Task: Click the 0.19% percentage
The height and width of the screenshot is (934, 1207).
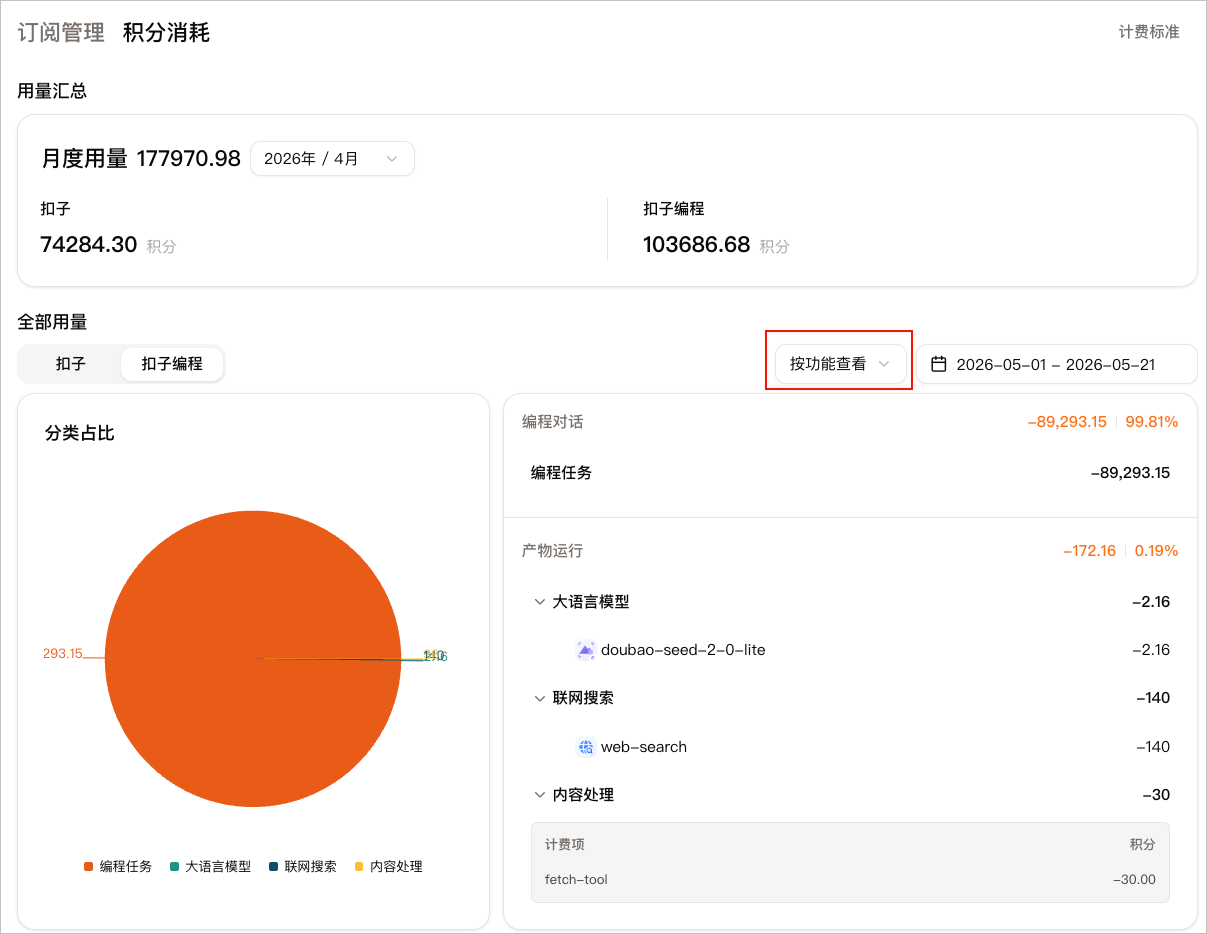Action: 1156,551
